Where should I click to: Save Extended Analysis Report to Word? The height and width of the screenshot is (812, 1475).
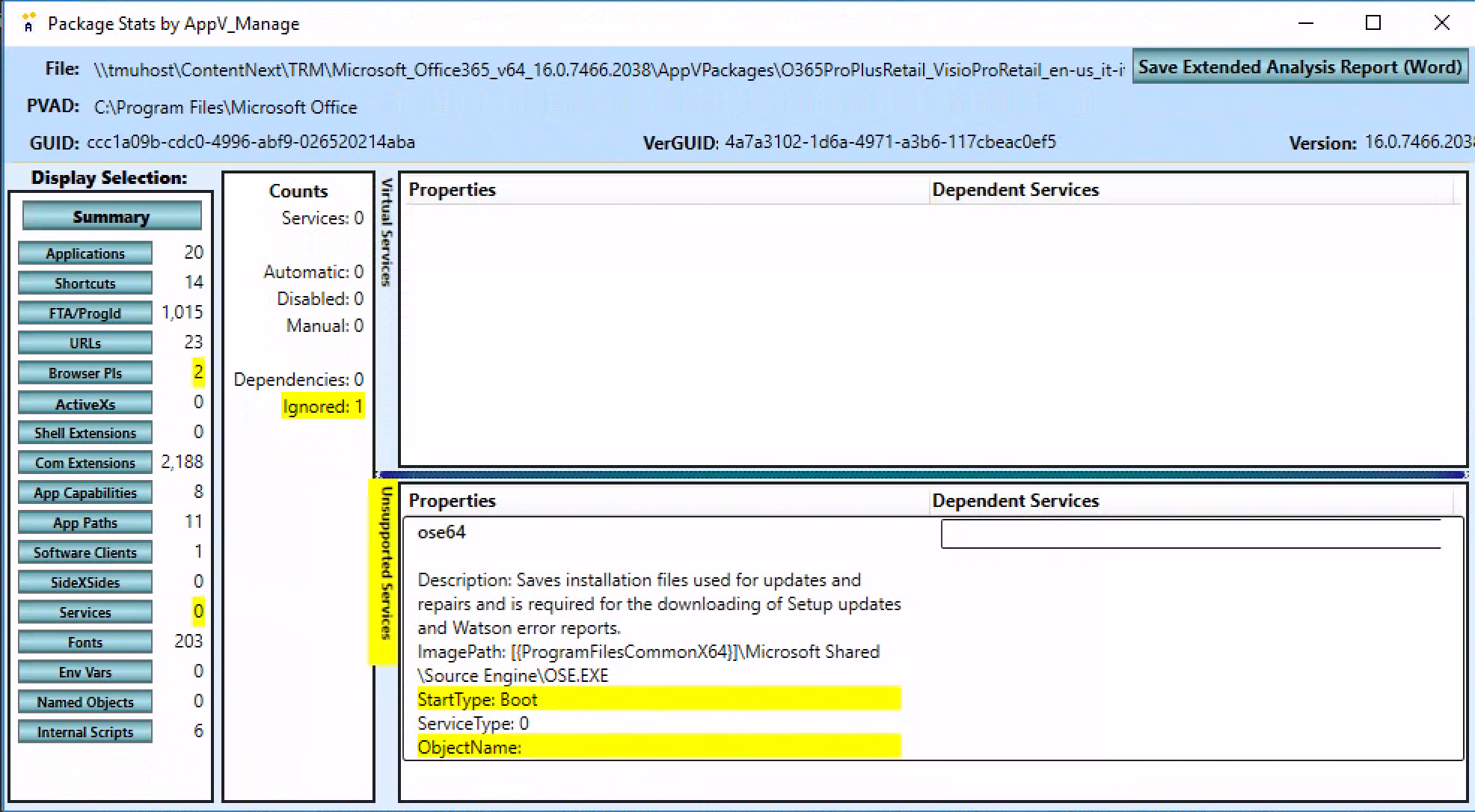coord(1300,67)
